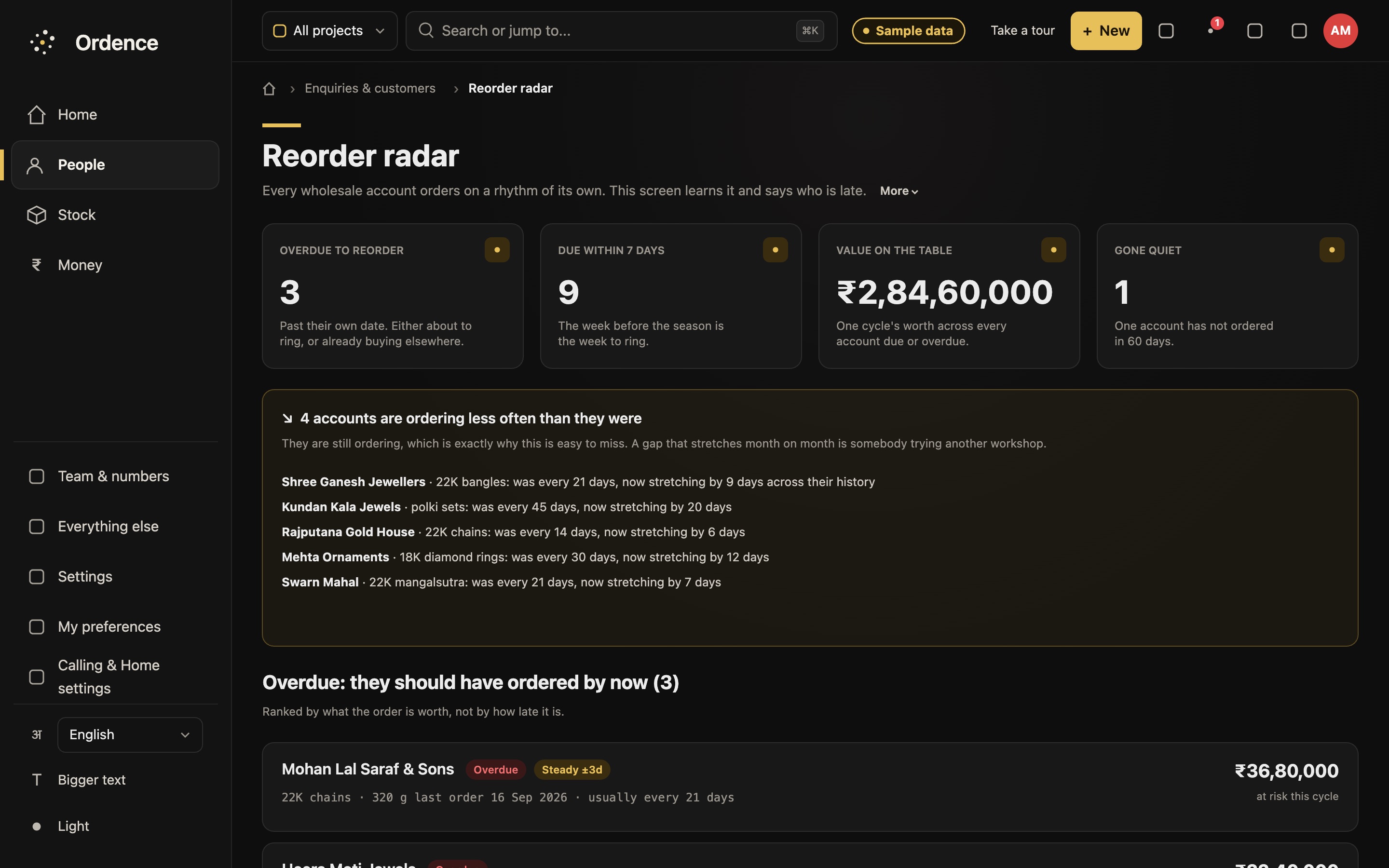1389x868 pixels.
Task: Click ₹36,80,000 at risk amount
Action: (x=1286, y=771)
